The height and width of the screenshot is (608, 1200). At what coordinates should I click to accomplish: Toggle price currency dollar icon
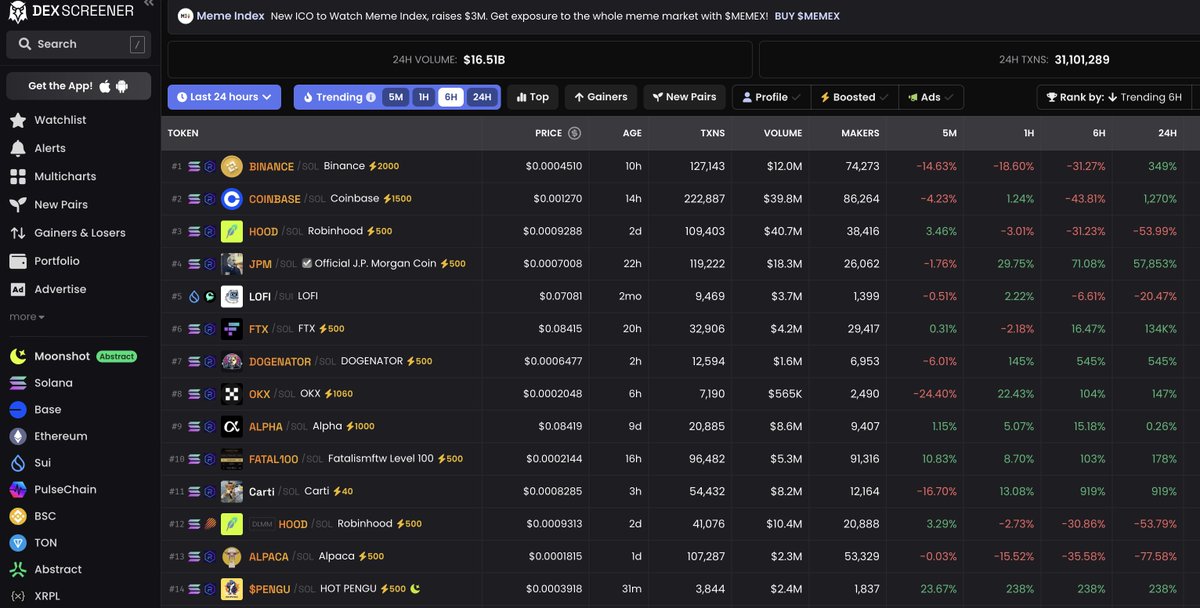coord(574,133)
